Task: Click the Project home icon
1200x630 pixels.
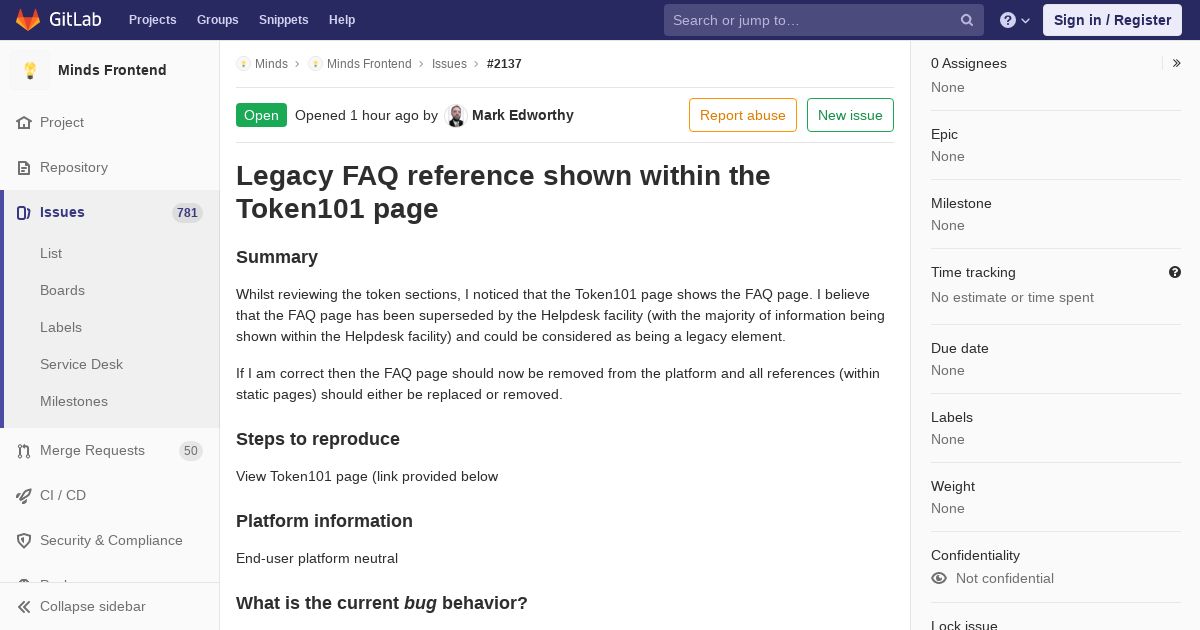Action: [24, 122]
